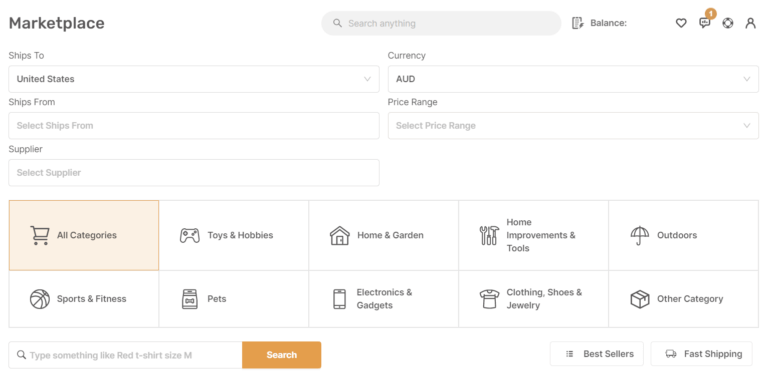Select the Electronics & Gadgets category
The width and height of the screenshot is (768, 377).
tap(384, 299)
